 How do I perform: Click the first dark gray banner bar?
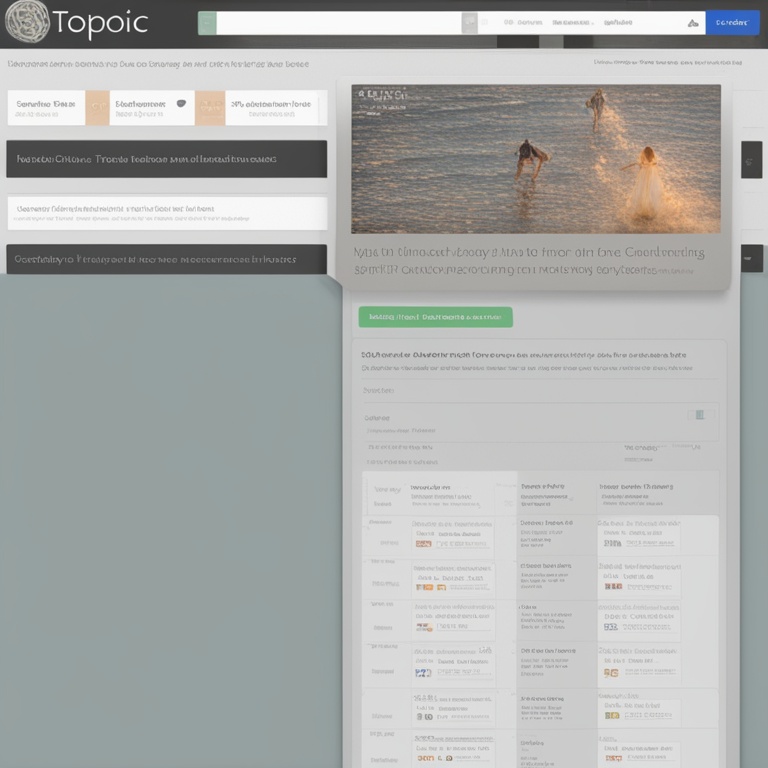166,159
